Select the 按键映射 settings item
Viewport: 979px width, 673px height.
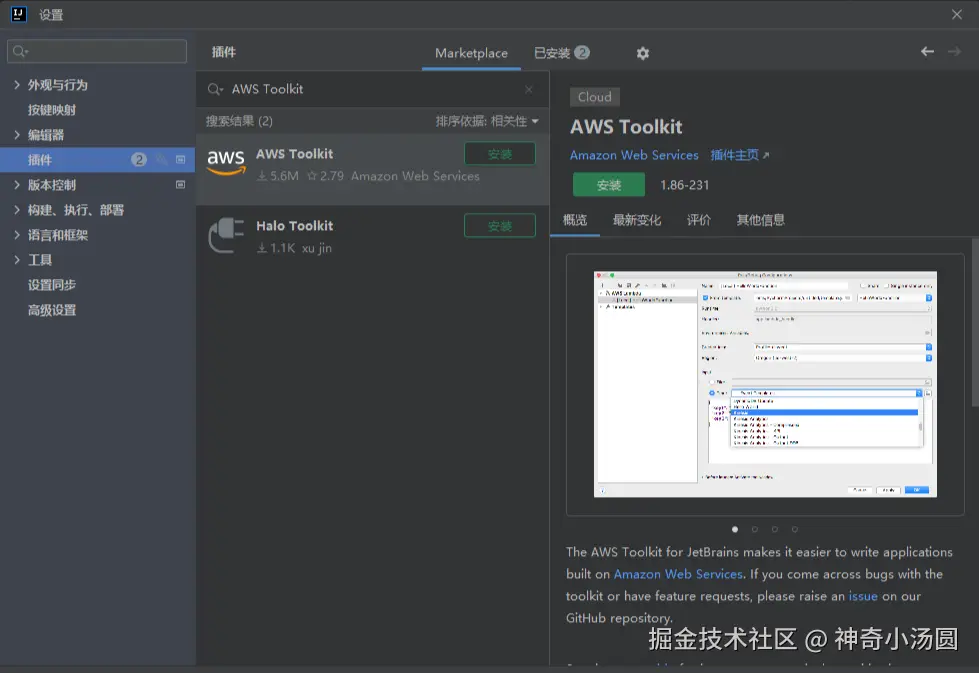click(52, 110)
